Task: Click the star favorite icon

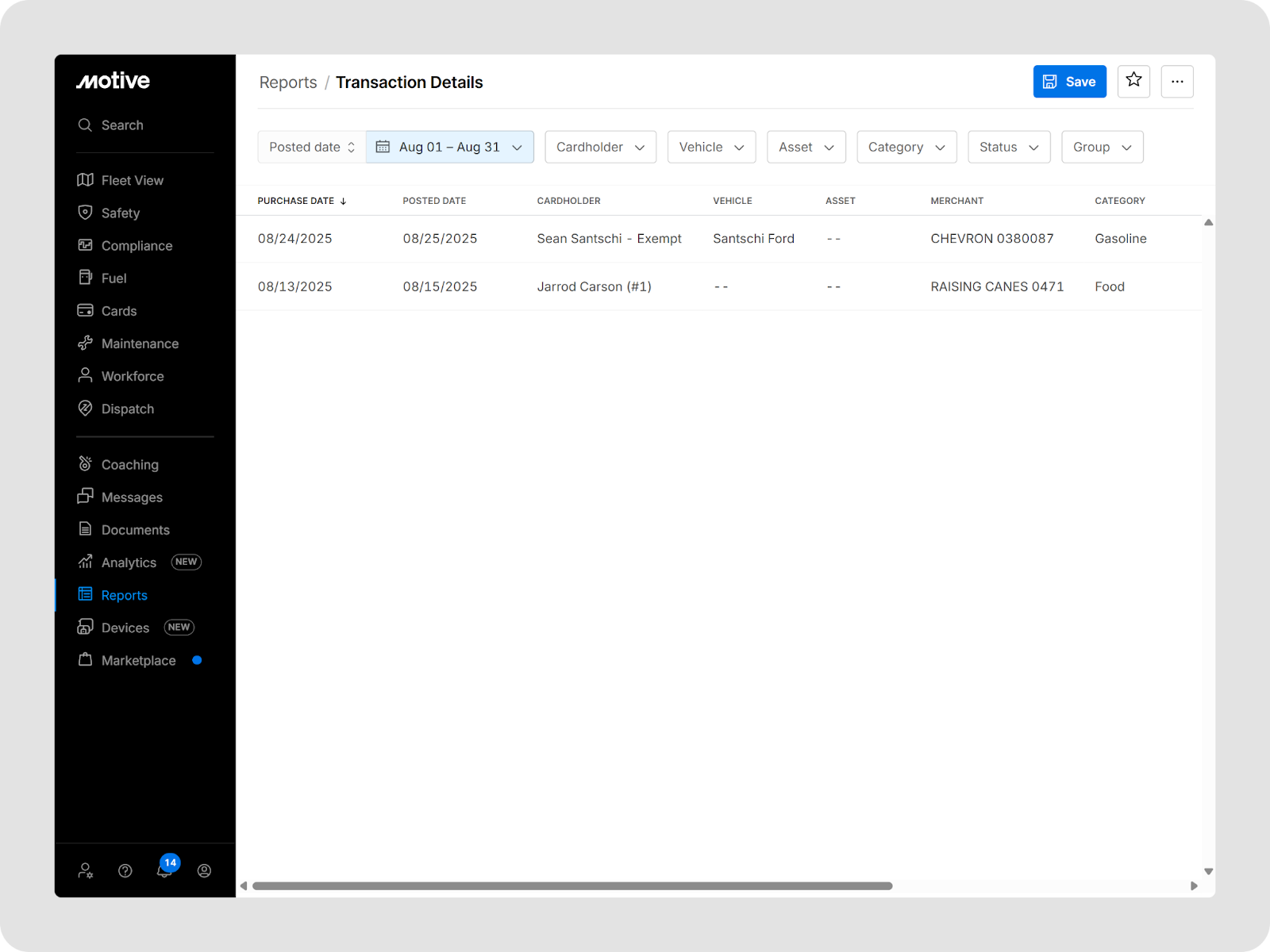Action: [1133, 81]
